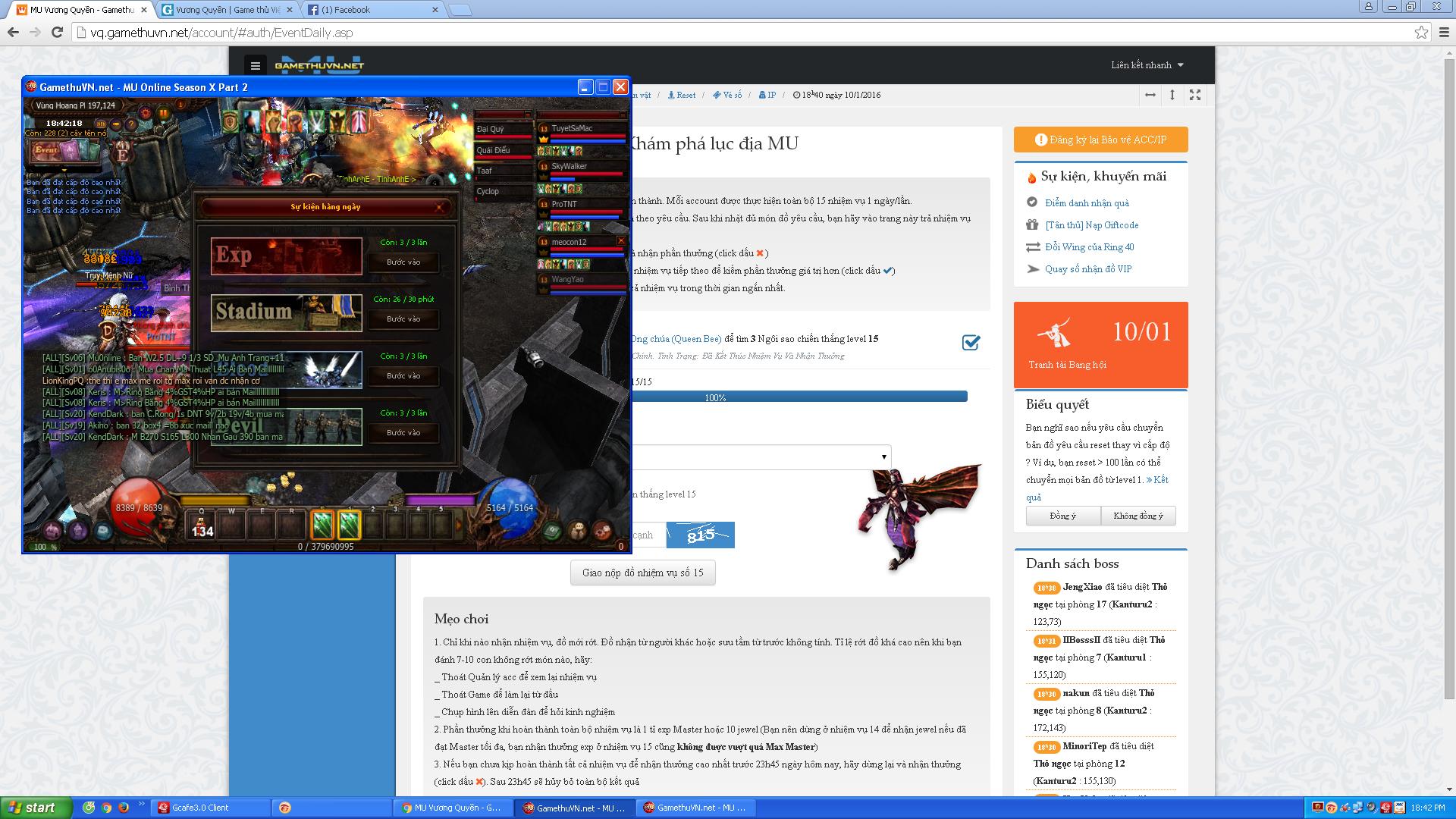The image size is (1456, 819).
Task: Open the gear settings icon in game
Action: 602,530
